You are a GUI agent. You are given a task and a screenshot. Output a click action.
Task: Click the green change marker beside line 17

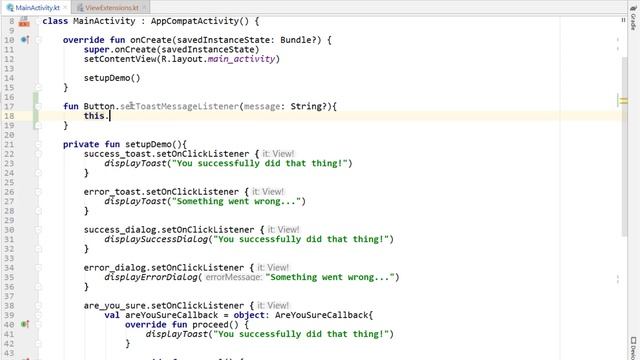[36, 107]
